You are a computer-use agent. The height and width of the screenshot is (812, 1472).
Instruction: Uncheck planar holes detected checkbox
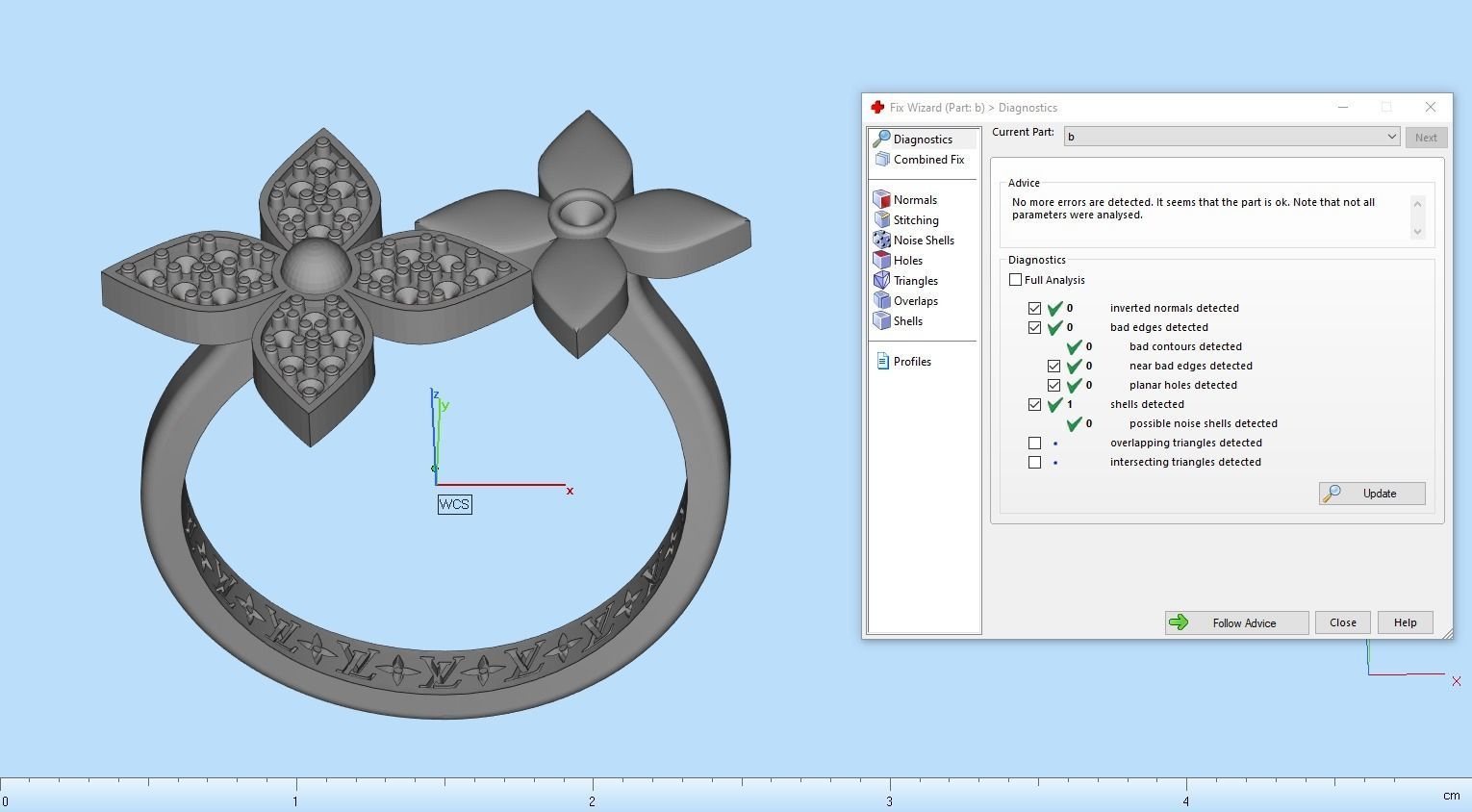(x=1053, y=385)
